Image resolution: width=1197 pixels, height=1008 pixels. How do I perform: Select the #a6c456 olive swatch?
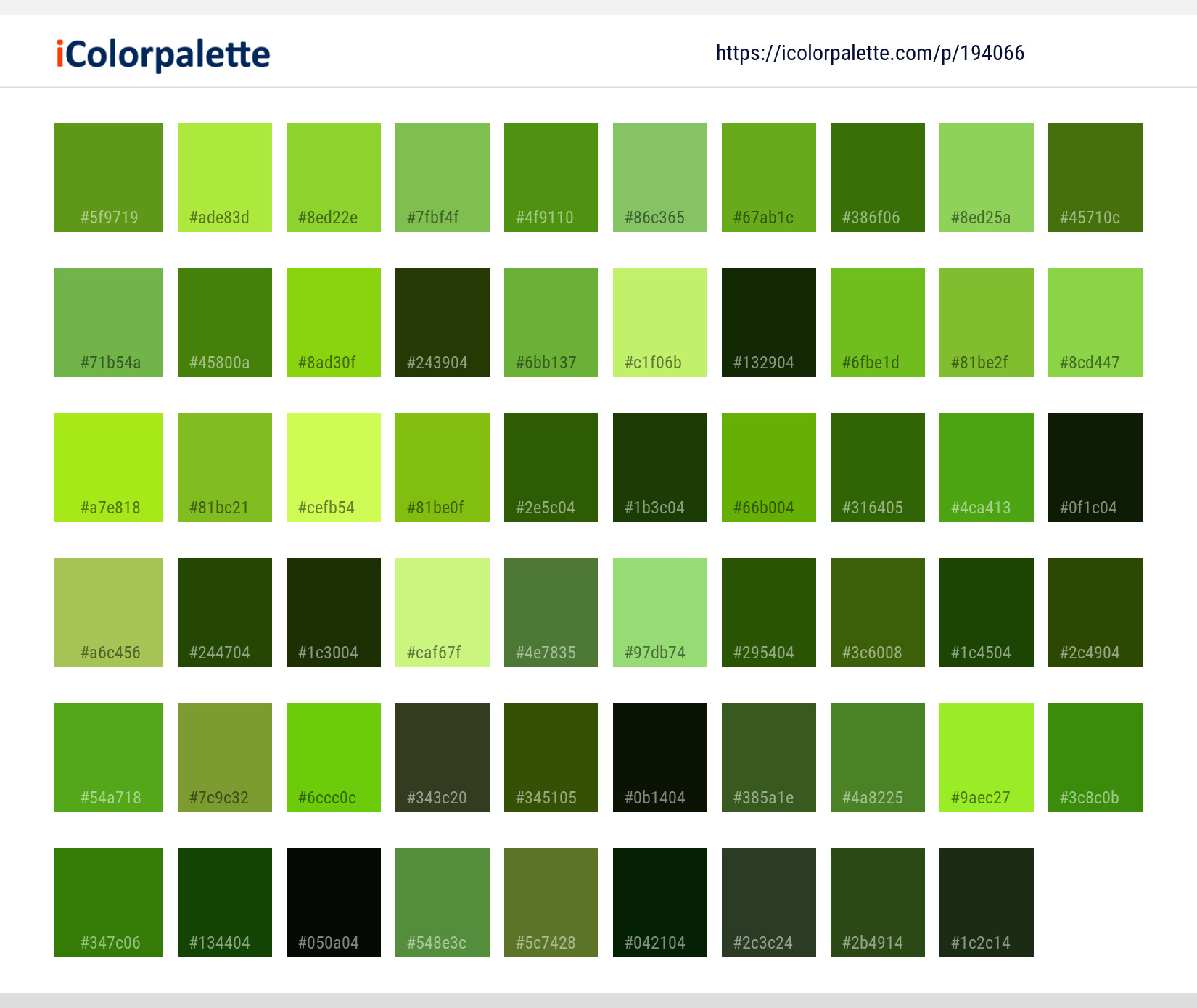[x=109, y=613]
